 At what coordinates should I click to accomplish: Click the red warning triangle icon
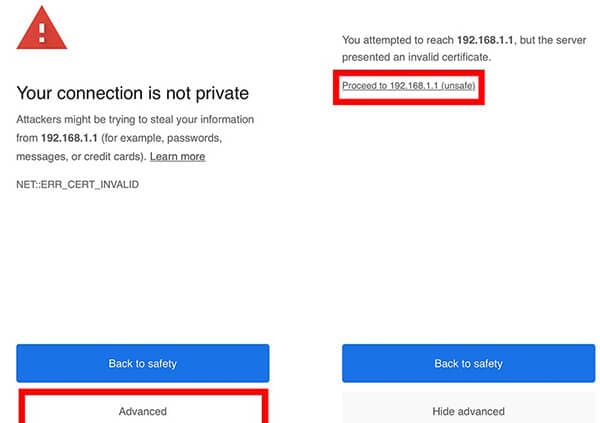point(42,29)
